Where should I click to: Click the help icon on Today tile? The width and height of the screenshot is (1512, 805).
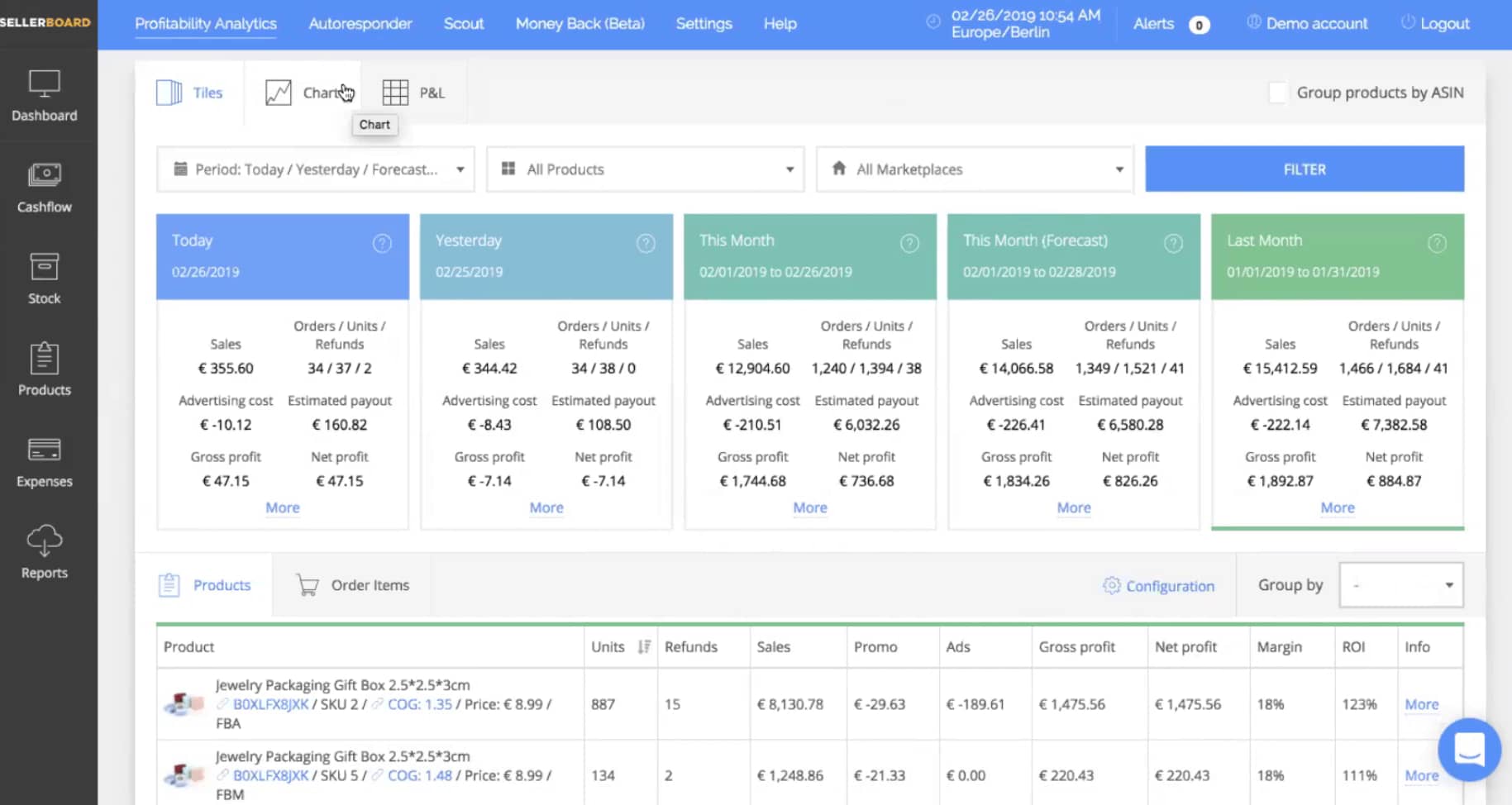(x=382, y=243)
